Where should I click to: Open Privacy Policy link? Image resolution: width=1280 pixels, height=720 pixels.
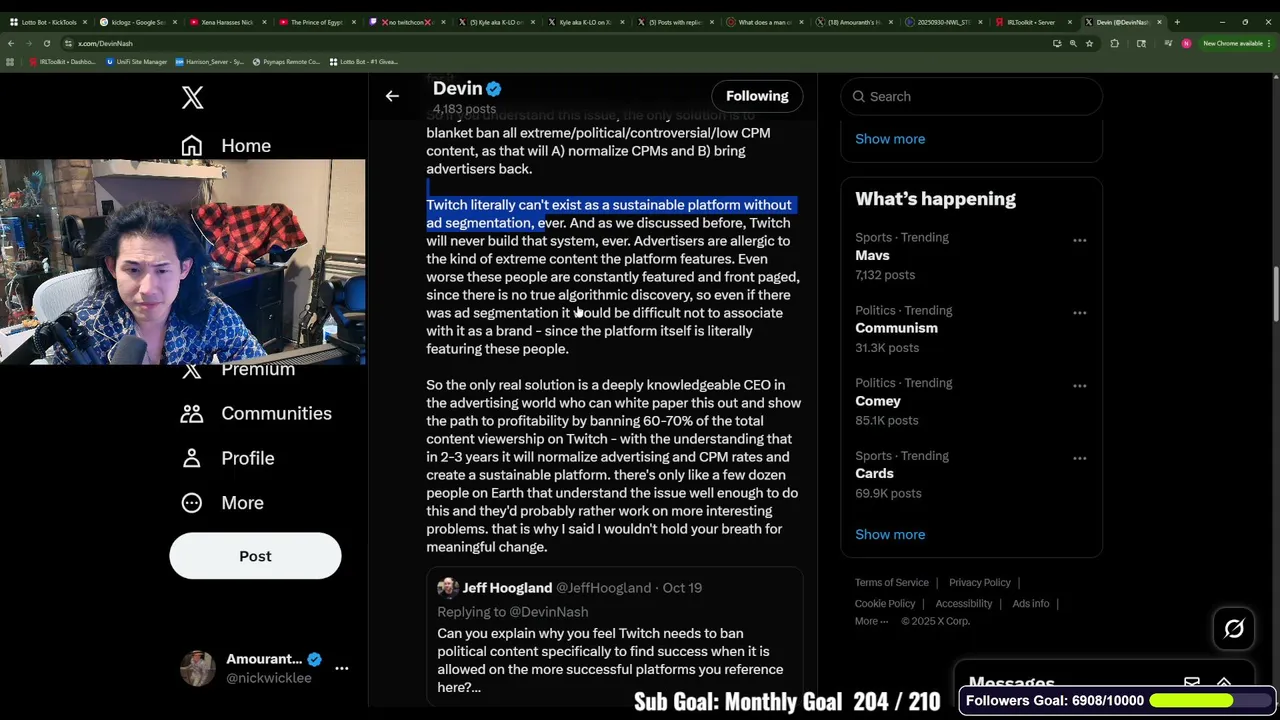(980, 583)
